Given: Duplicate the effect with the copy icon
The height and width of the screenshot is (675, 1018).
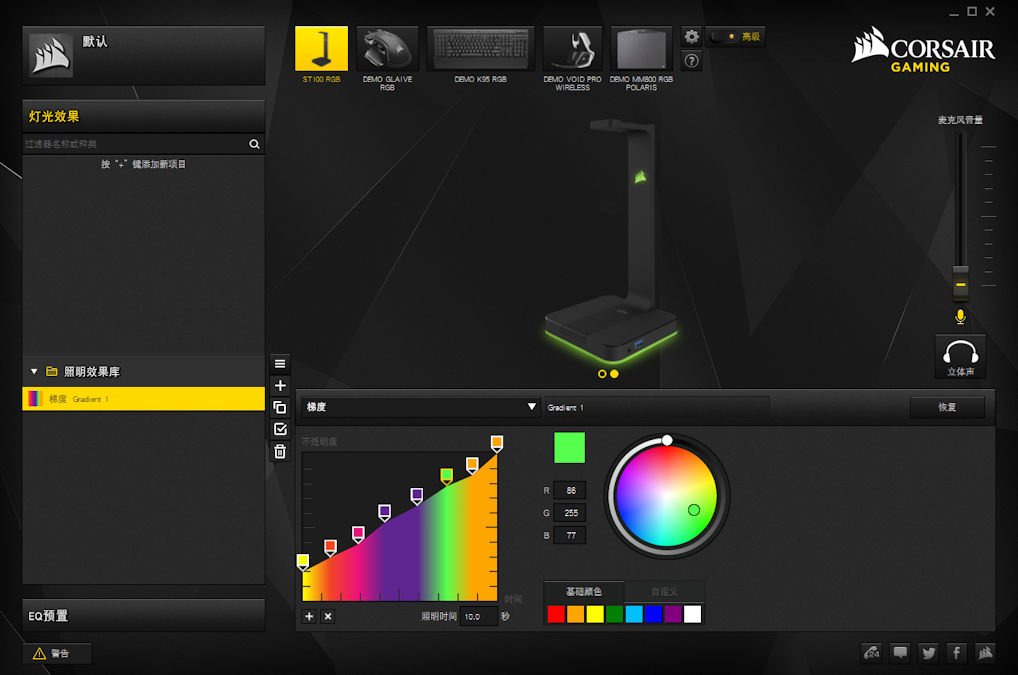Looking at the screenshot, I should point(280,408).
